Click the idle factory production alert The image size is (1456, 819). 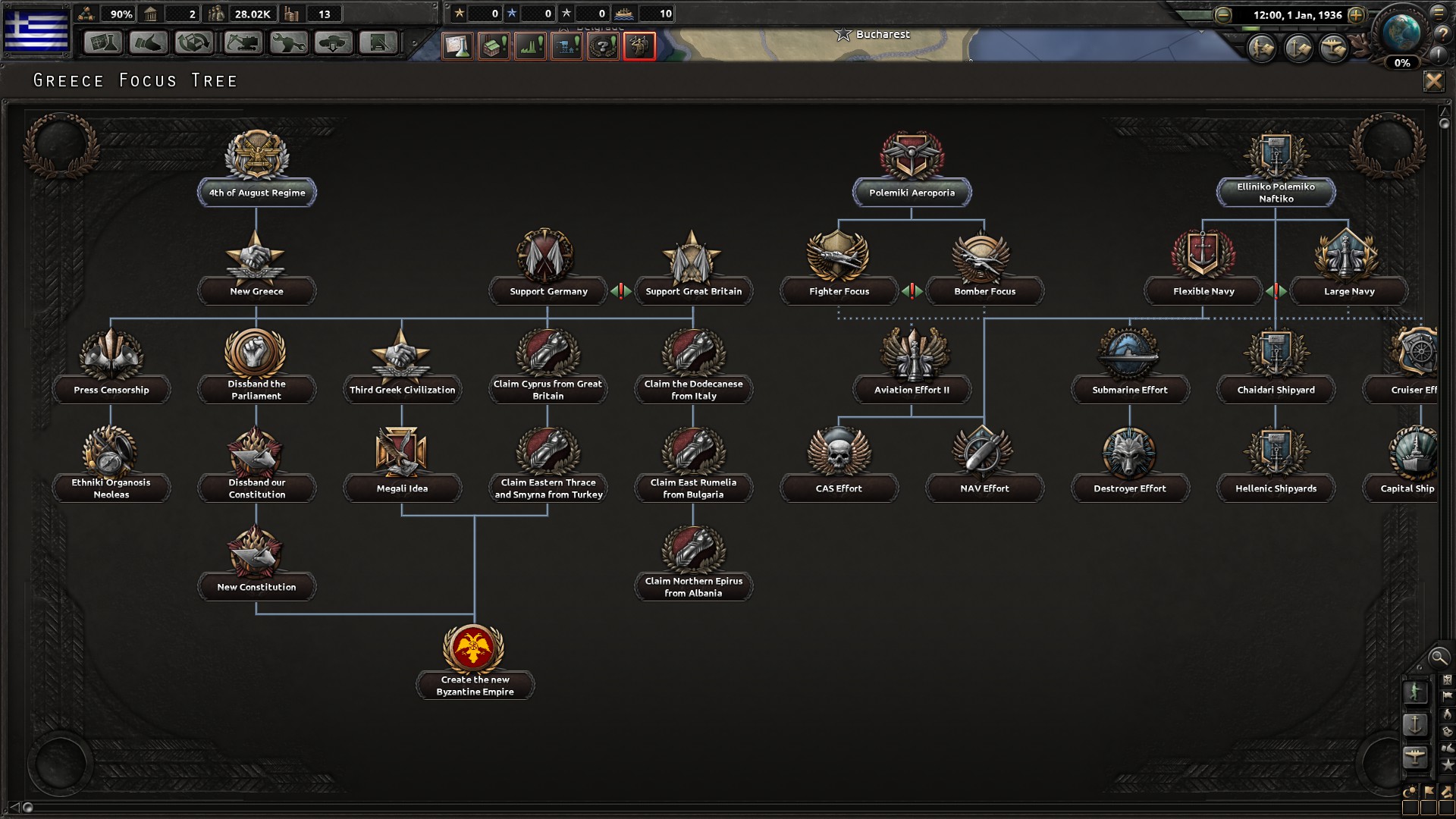(494, 46)
